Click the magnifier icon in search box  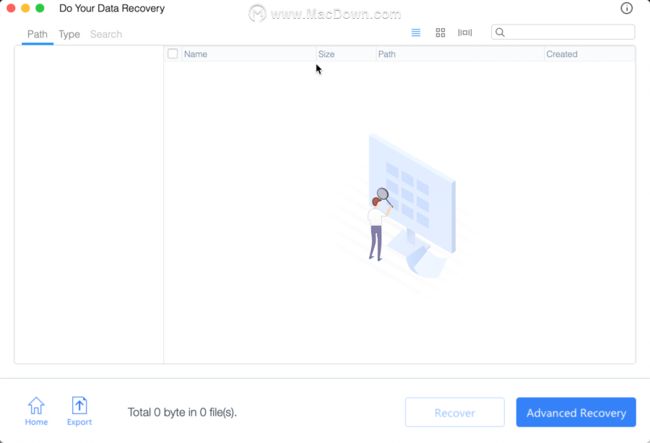[x=500, y=32]
